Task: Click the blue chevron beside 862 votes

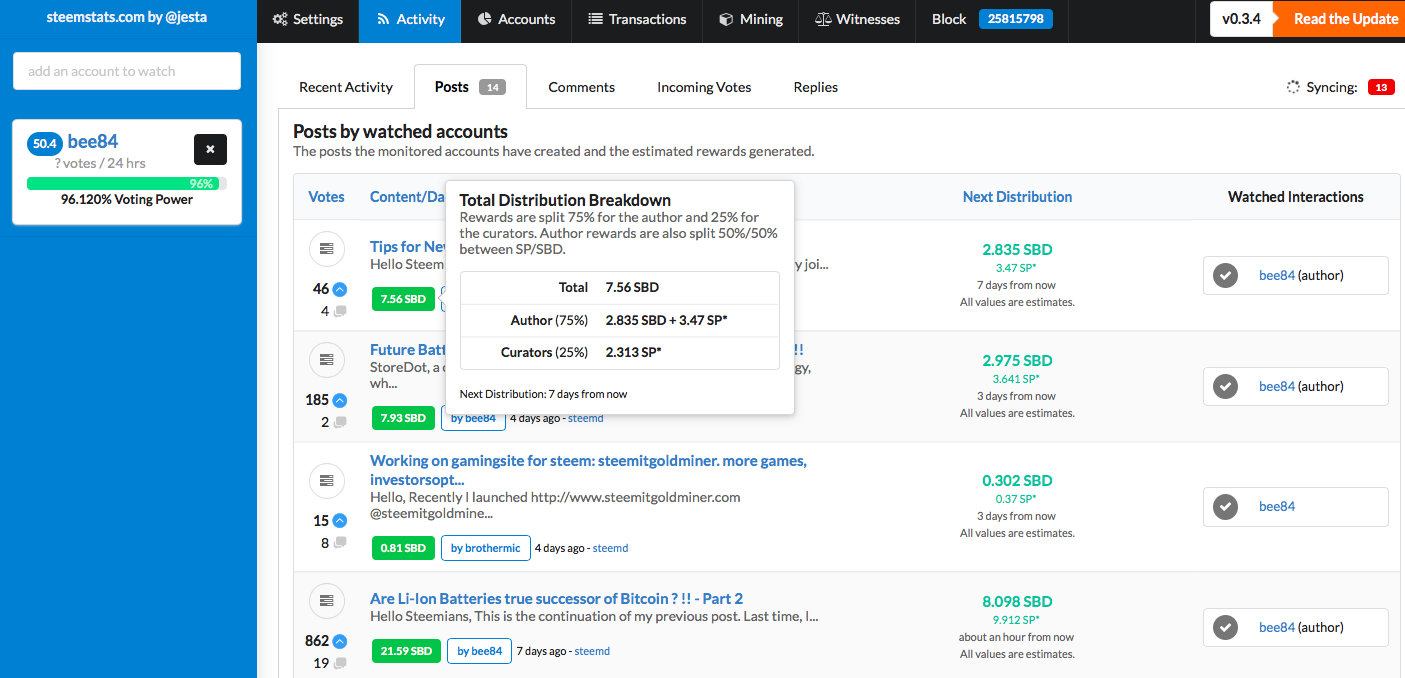Action: point(340,642)
